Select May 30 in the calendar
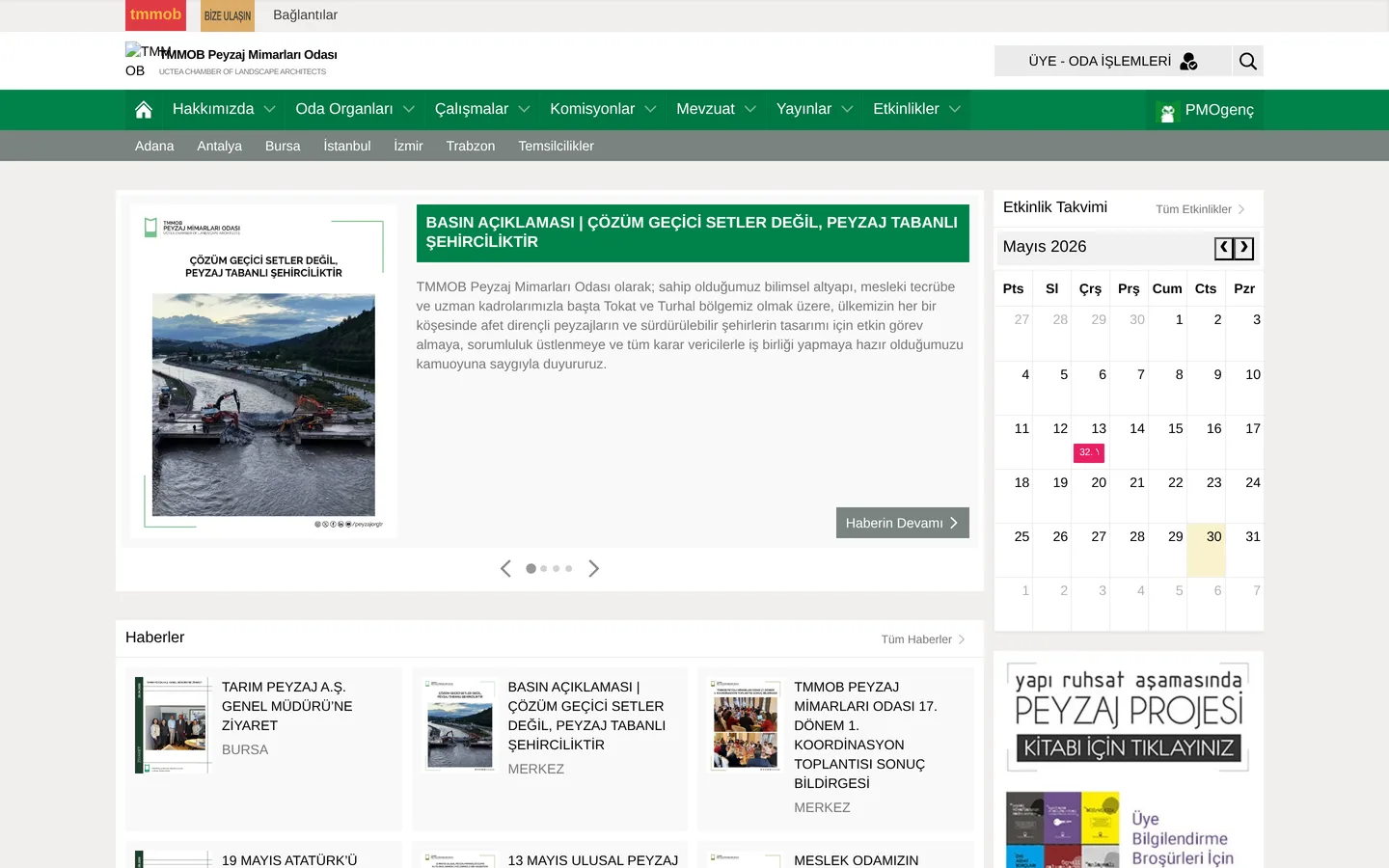 1206,551
